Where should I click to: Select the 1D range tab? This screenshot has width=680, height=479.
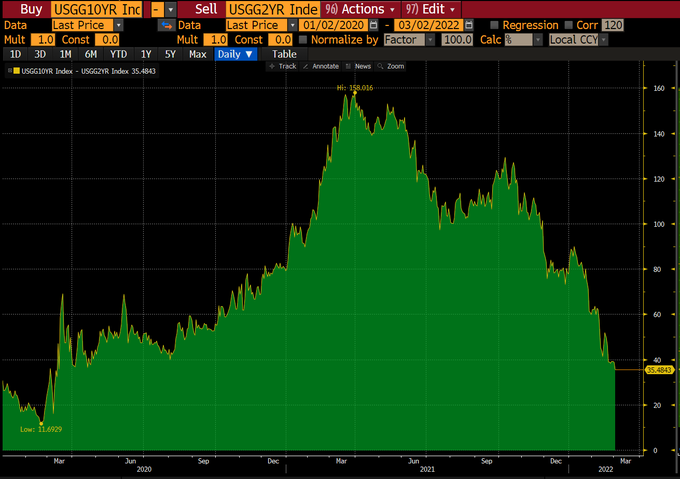(x=15, y=54)
